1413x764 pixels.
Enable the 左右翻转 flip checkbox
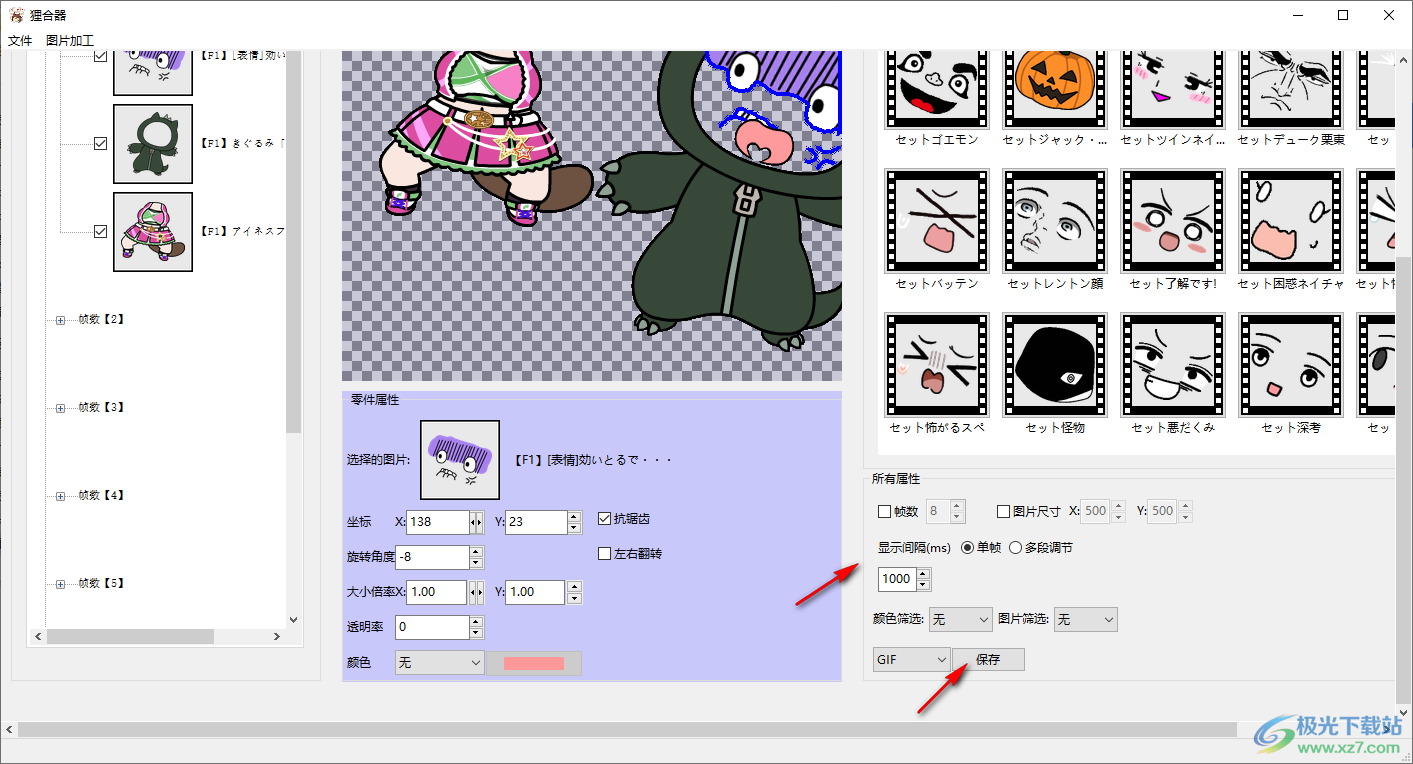(604, 553)
